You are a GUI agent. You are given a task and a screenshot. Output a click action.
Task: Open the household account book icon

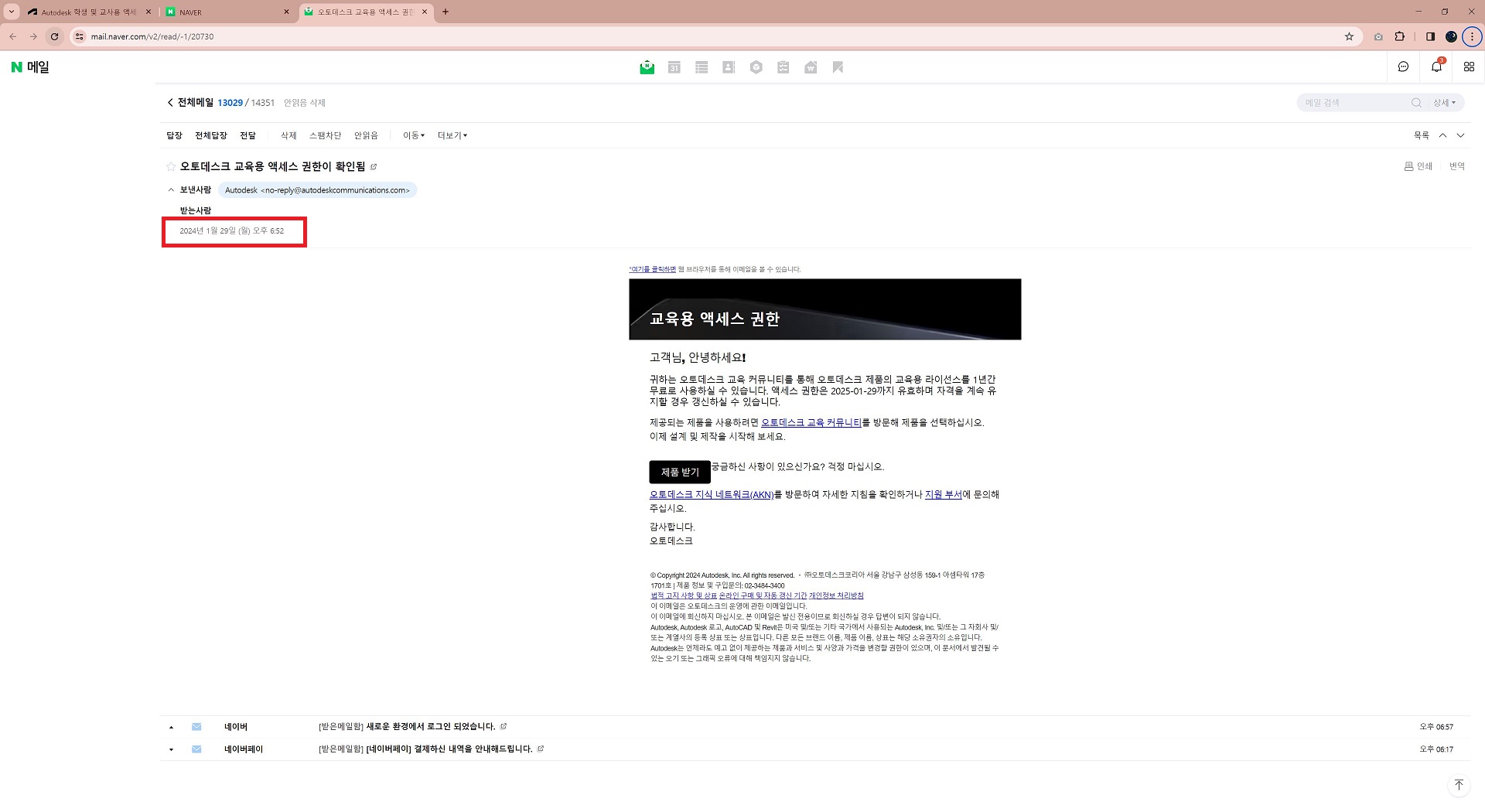(811, 67)
